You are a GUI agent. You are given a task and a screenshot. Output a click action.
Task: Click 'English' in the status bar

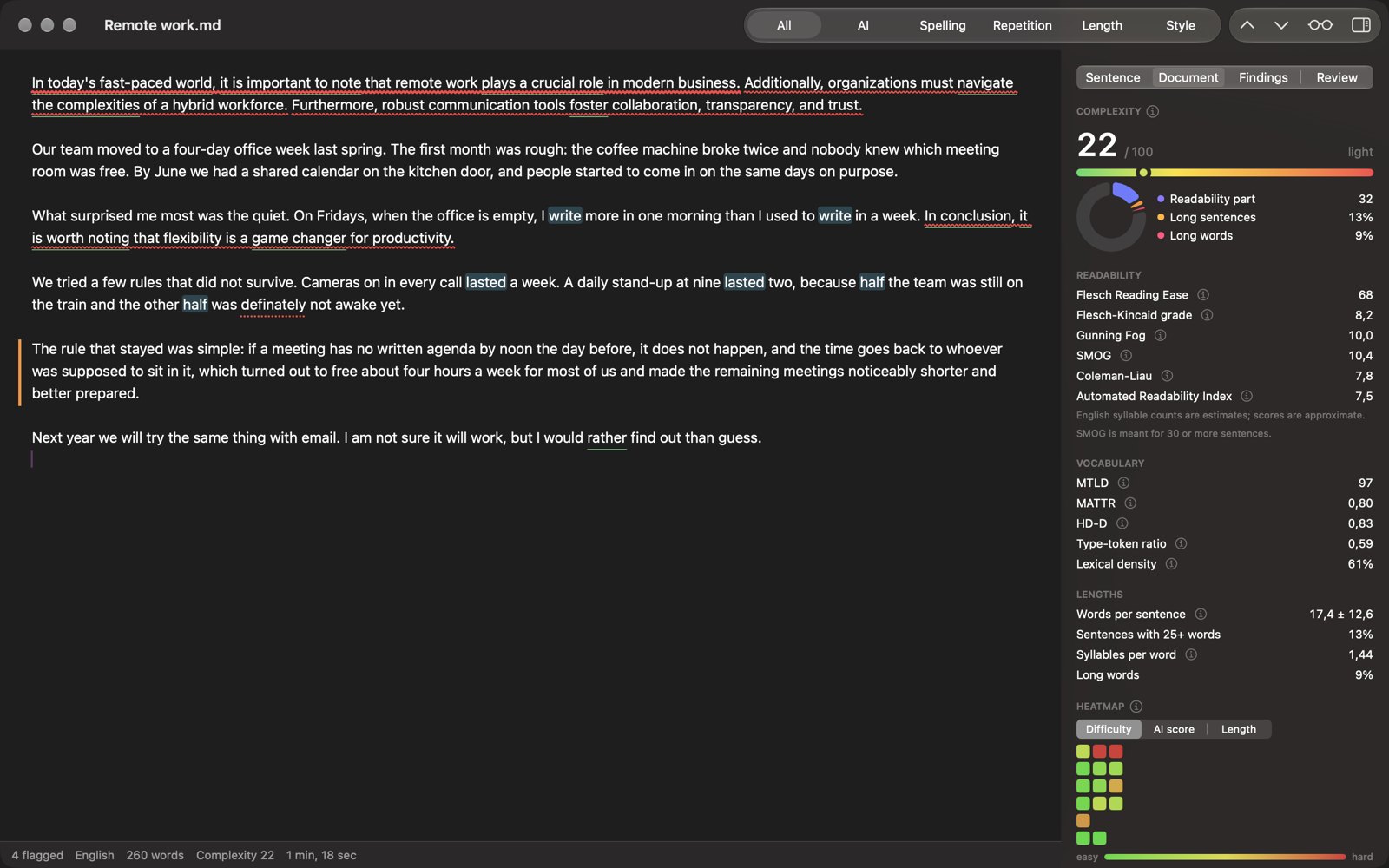click(95, 855)
